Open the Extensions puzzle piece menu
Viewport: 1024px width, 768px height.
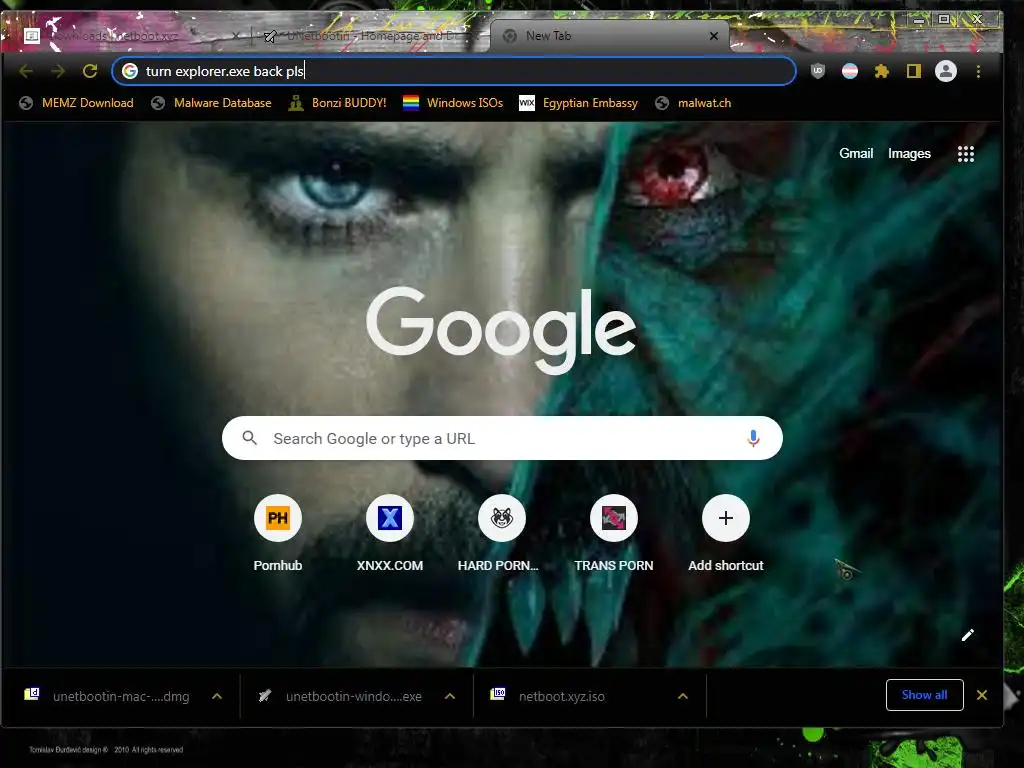tap(882, 71)
